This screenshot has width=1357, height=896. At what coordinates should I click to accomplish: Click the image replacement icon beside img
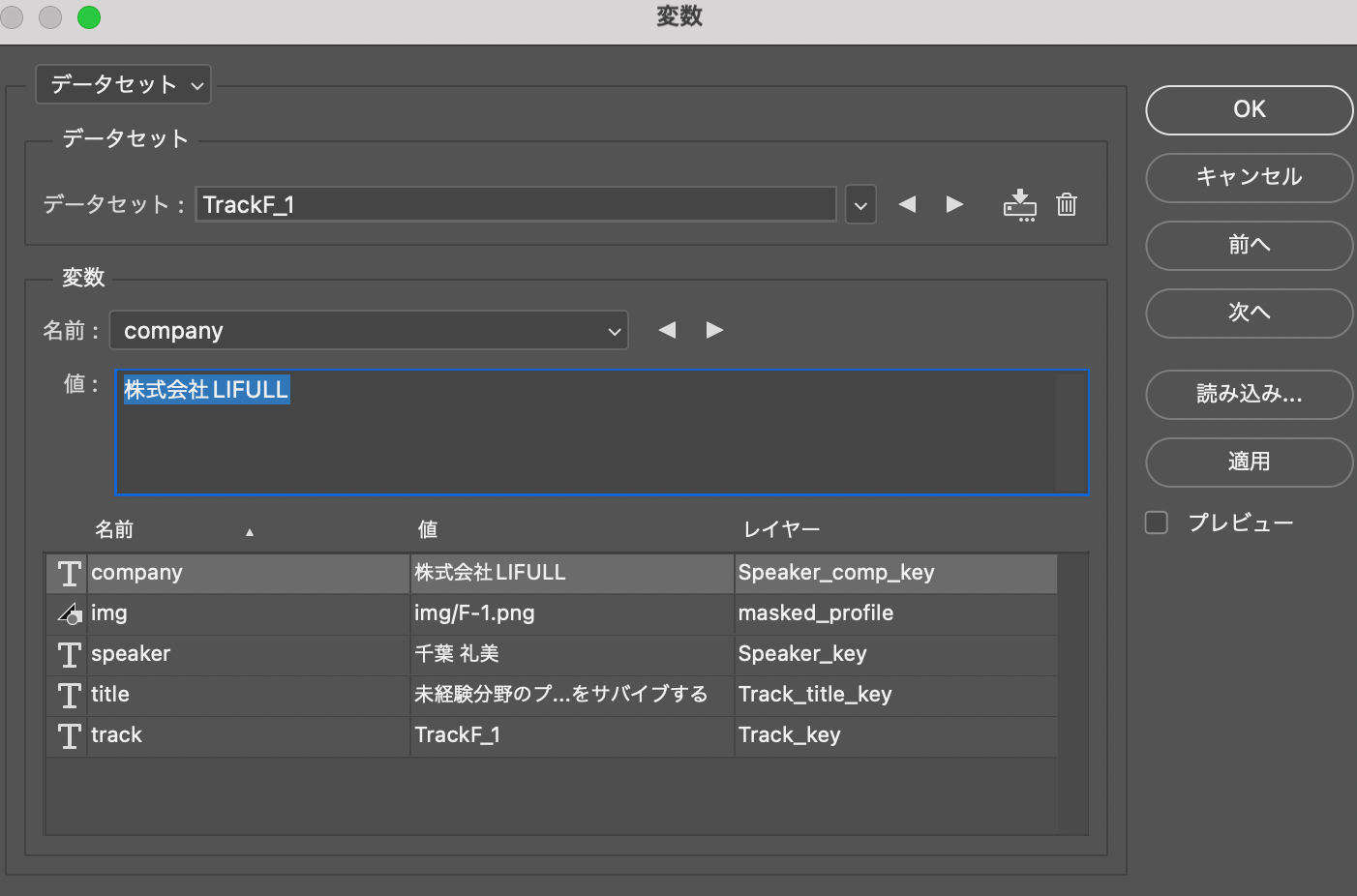click(67, 613)
